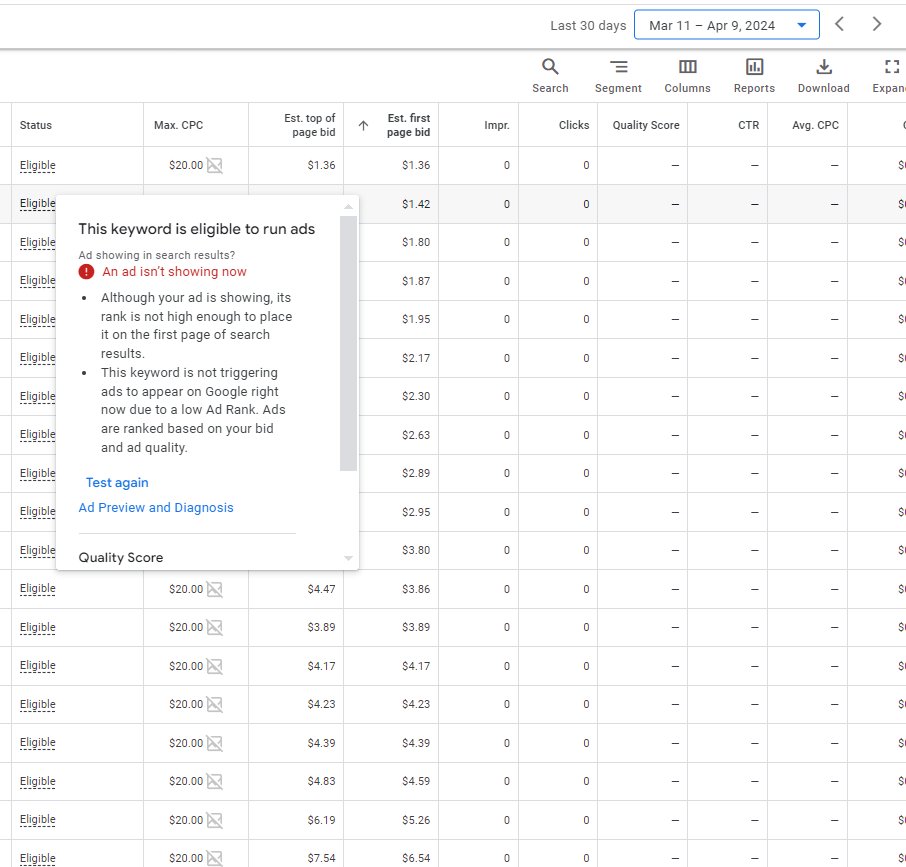906x867 pixels.
Task: Click the Test again link
Action: point(116,482)
